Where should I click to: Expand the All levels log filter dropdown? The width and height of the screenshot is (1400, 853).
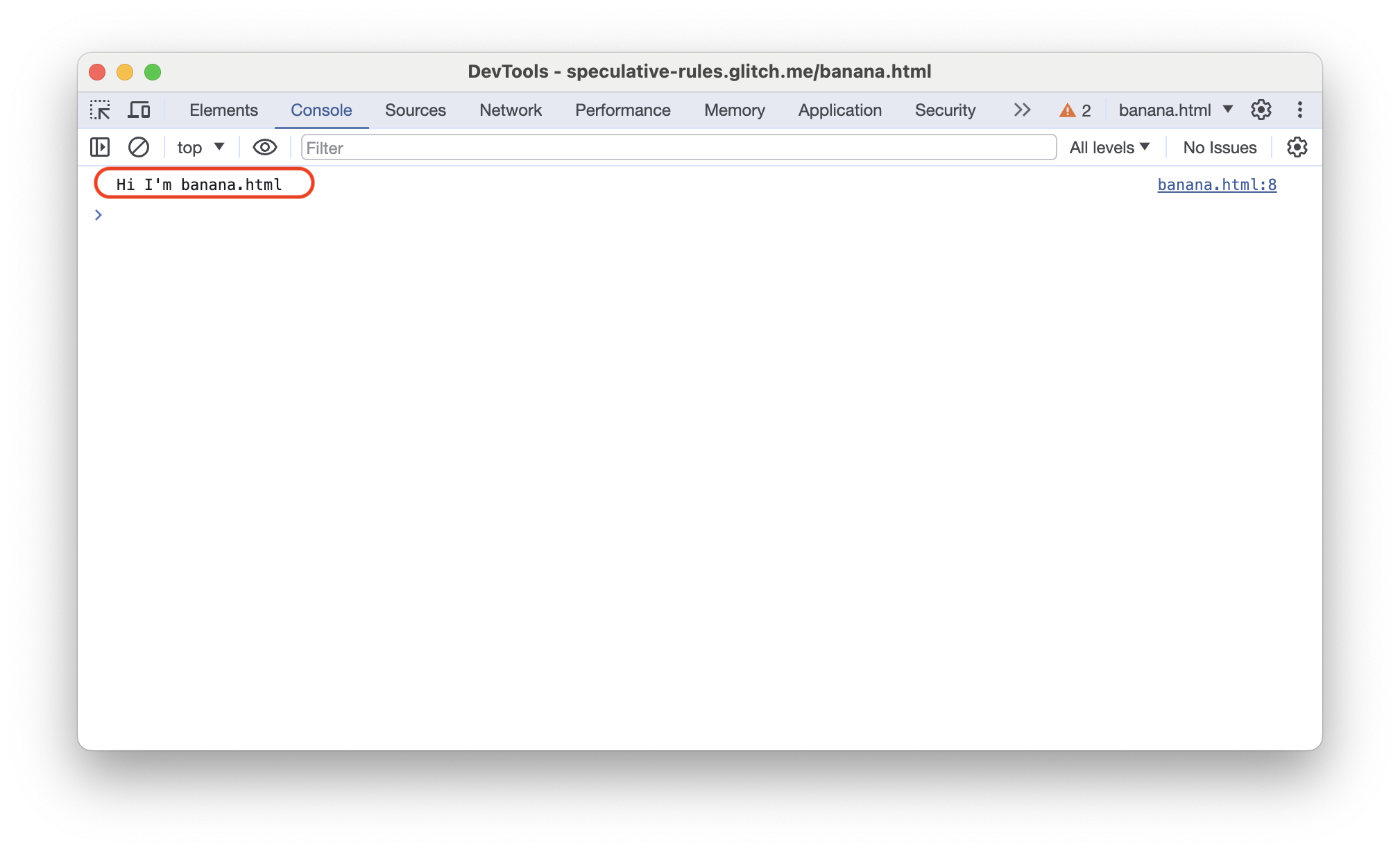(x=1108, y=147)
